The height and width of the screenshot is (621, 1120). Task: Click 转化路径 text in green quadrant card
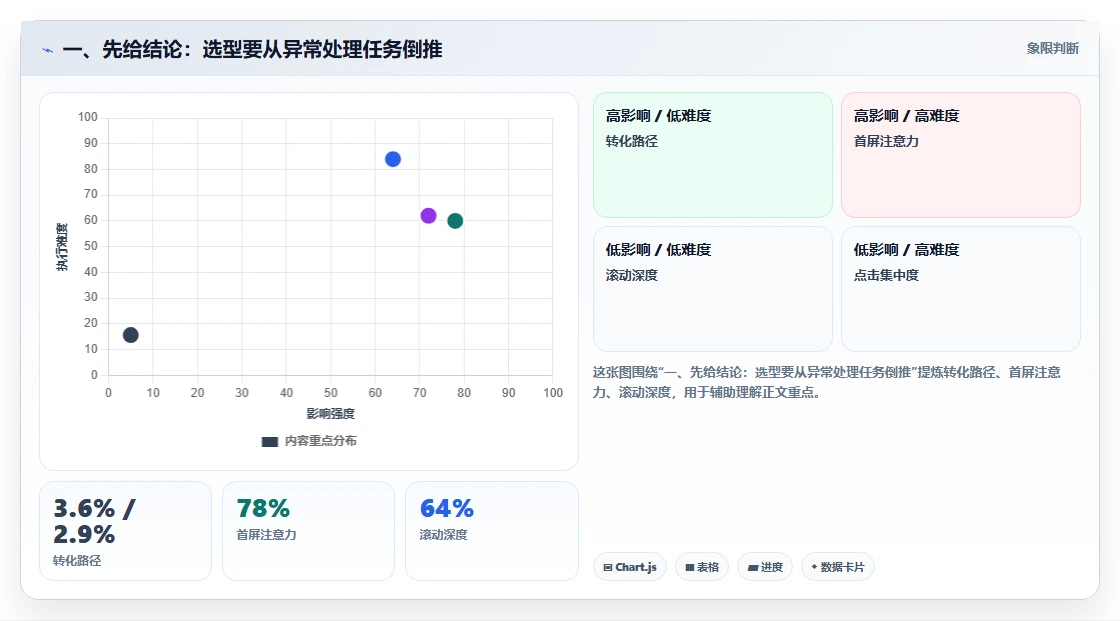point(631,141)
